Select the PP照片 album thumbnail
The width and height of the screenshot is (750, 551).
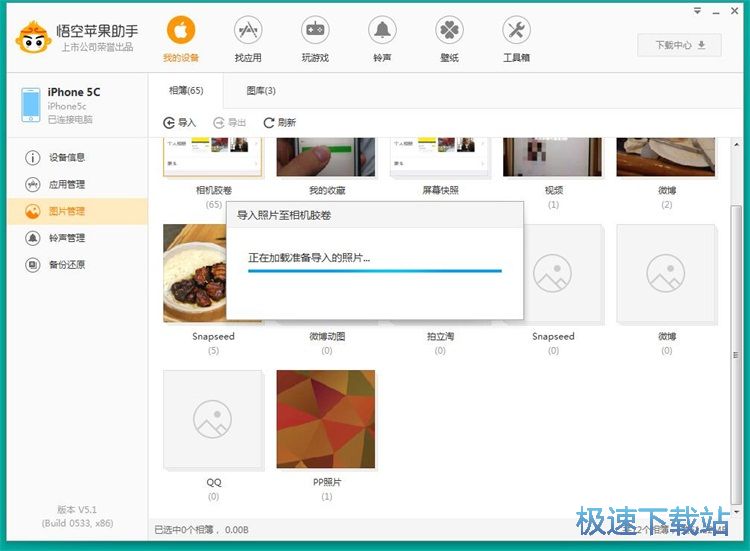pos(326,419)
